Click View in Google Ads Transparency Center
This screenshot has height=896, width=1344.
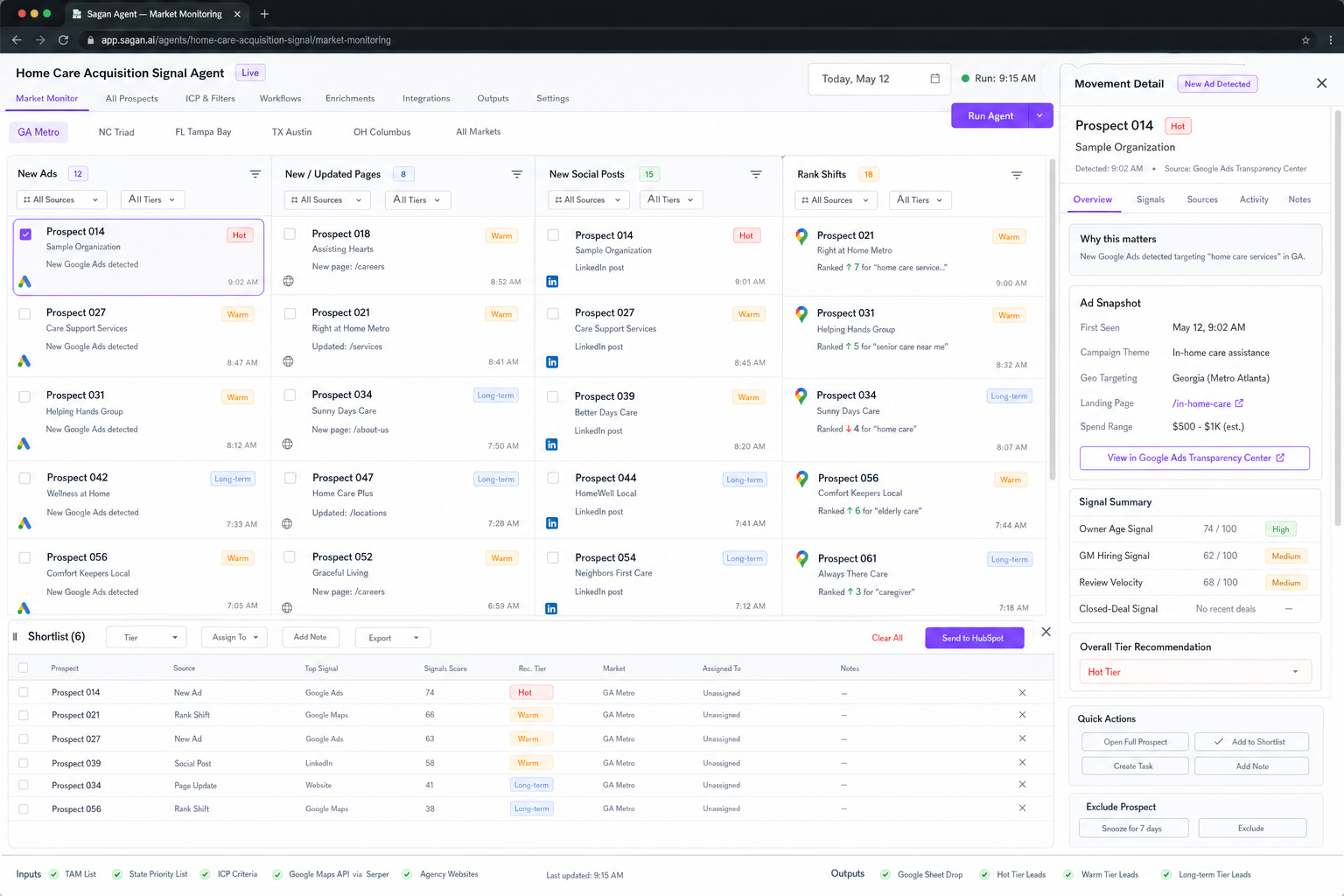(x=1194, y=458)
